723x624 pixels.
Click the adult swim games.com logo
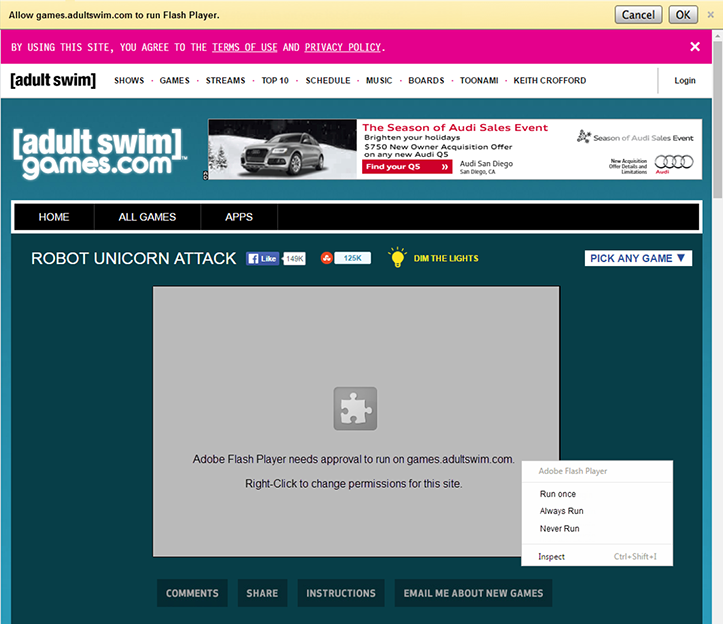pyautogui.click(x=99, y=153)
